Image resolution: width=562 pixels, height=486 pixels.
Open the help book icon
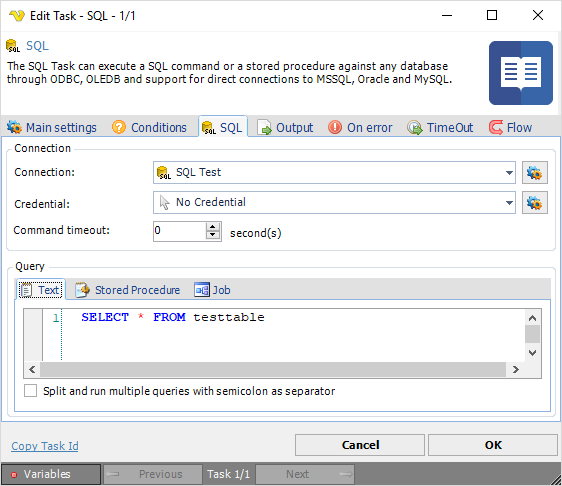tap(520, 73)
